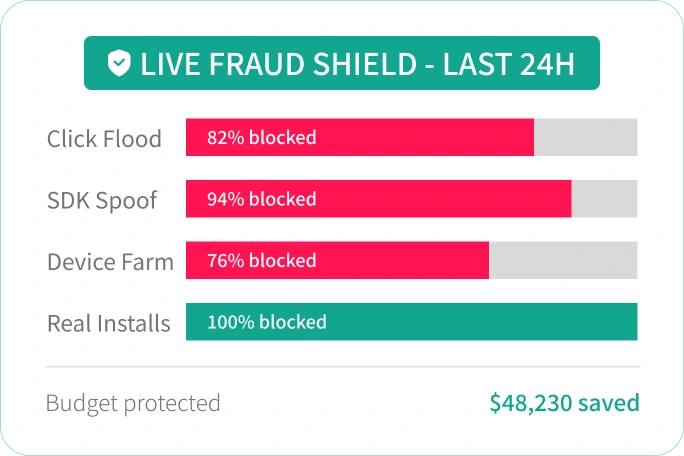Open the $48,230 saved amount

(564, 403)
